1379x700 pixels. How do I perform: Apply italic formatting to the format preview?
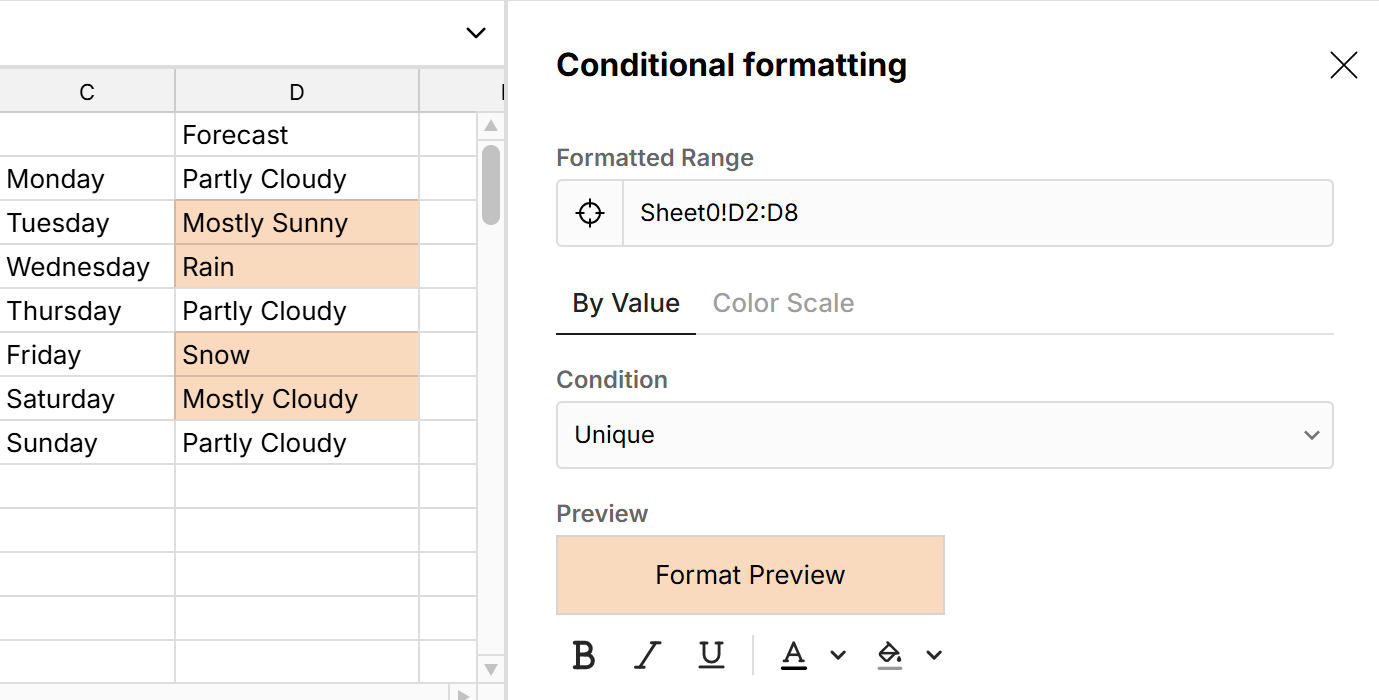647,655
